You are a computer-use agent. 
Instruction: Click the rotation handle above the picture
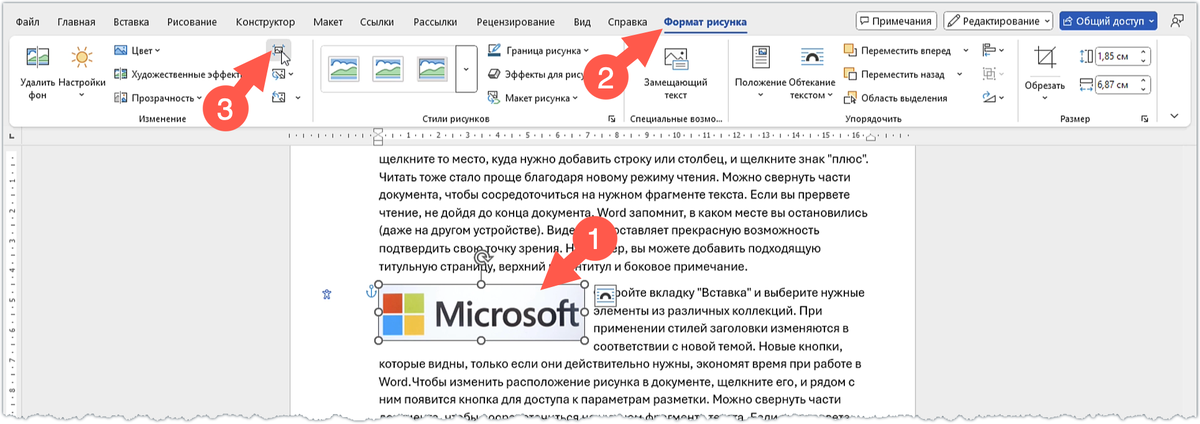tap(482, 258)
